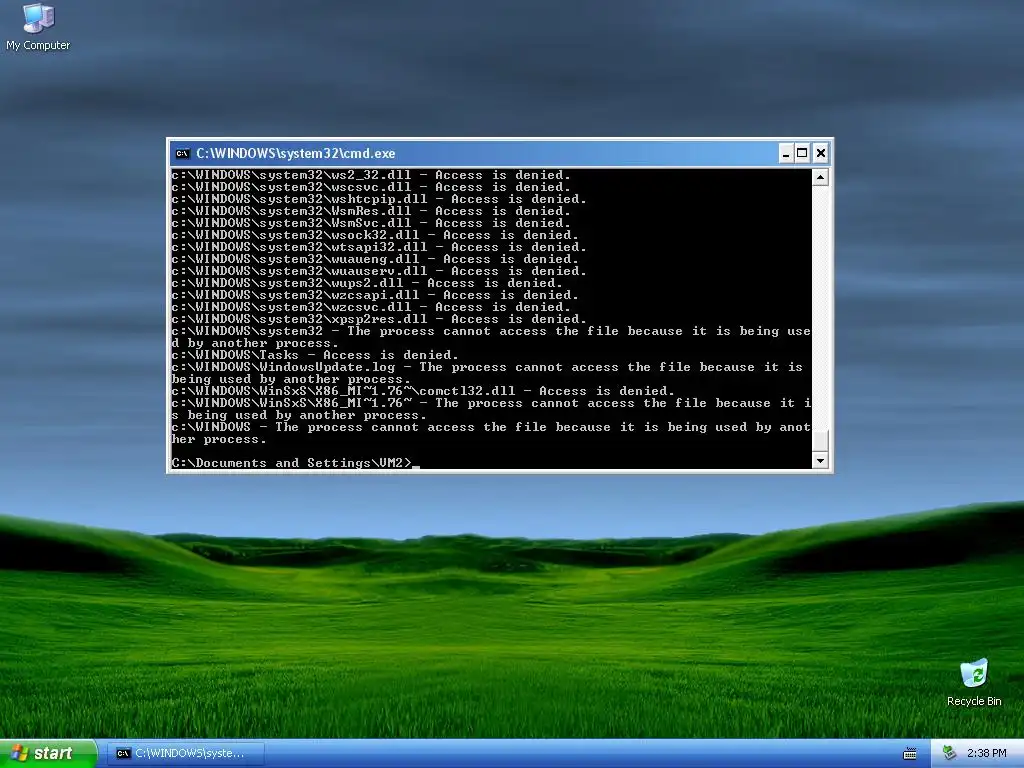Screen dimensions: 1024x768
Task: Click the c:\WINDOWS\Tasks access denied line
Action: point(315,355)
